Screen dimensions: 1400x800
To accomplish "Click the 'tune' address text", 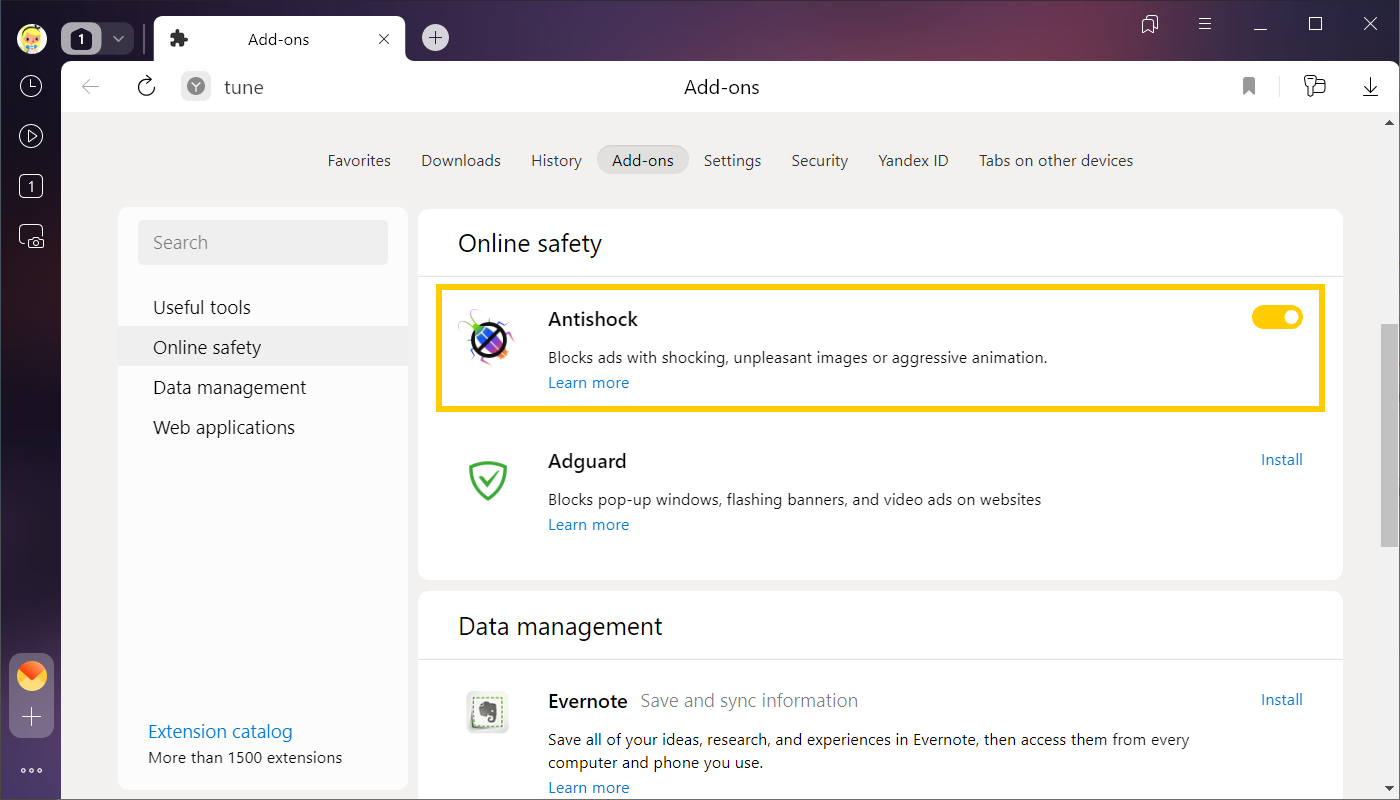I will click(244, 87).
